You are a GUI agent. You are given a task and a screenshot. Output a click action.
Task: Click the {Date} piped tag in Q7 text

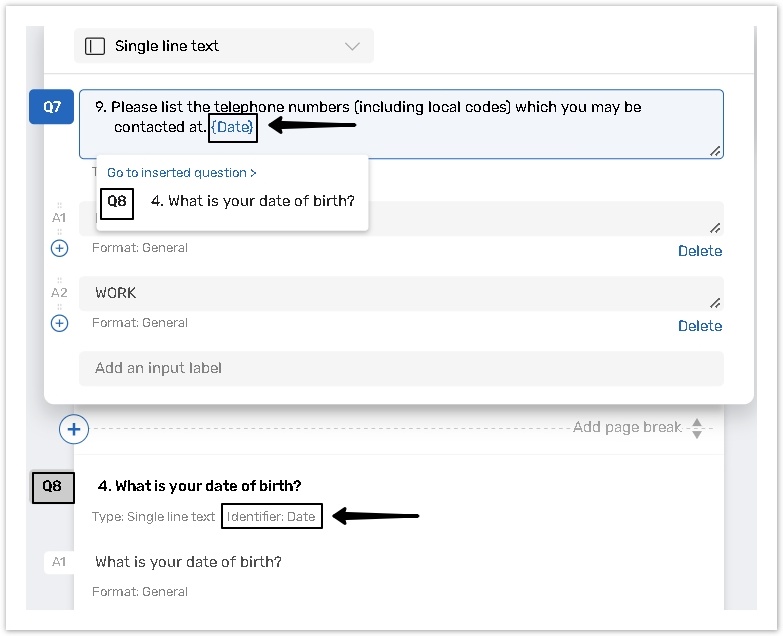pyautogui.click(x=233, y=127)
